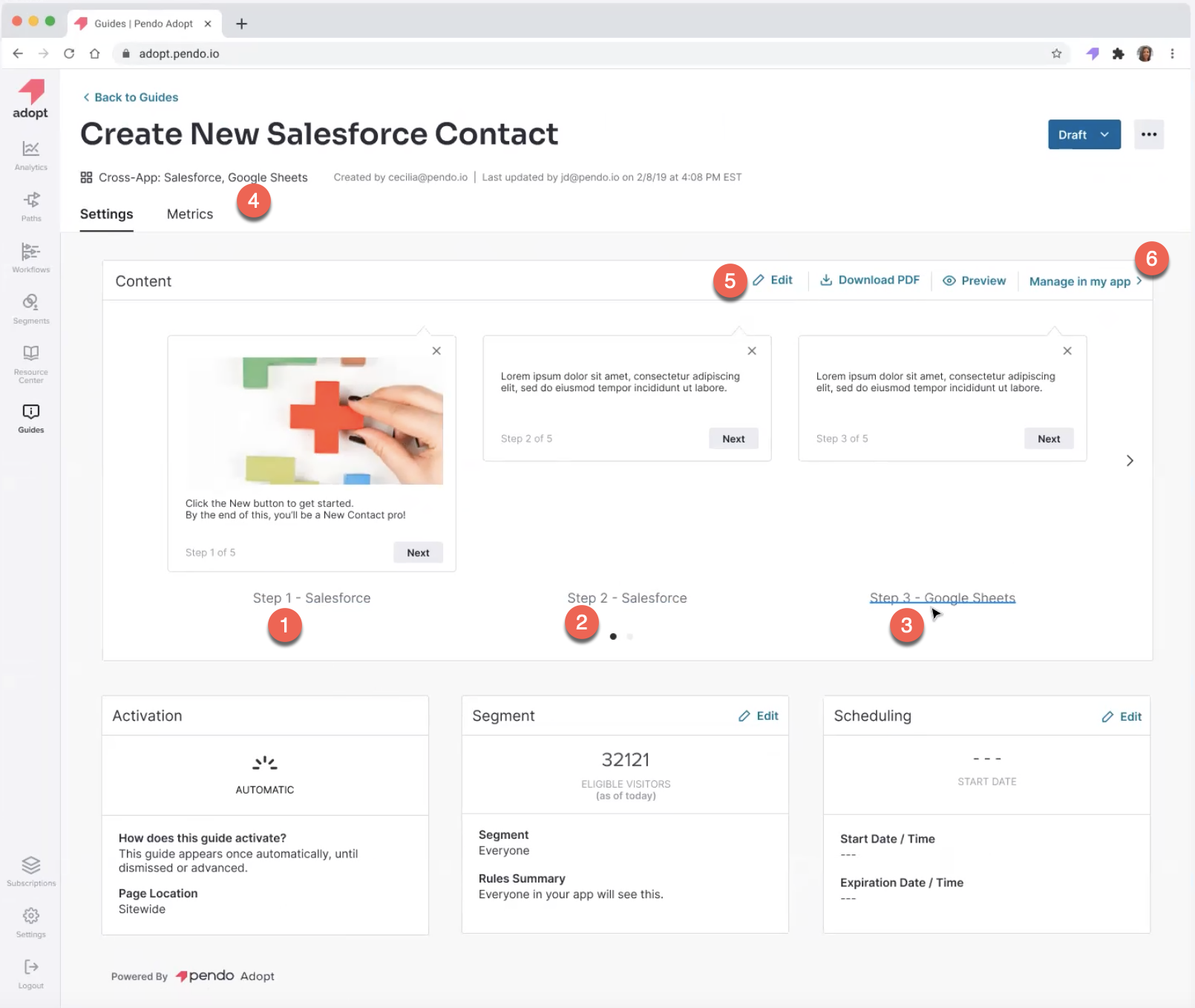
Task: Edit the guide Content
Action: point(773,280)
